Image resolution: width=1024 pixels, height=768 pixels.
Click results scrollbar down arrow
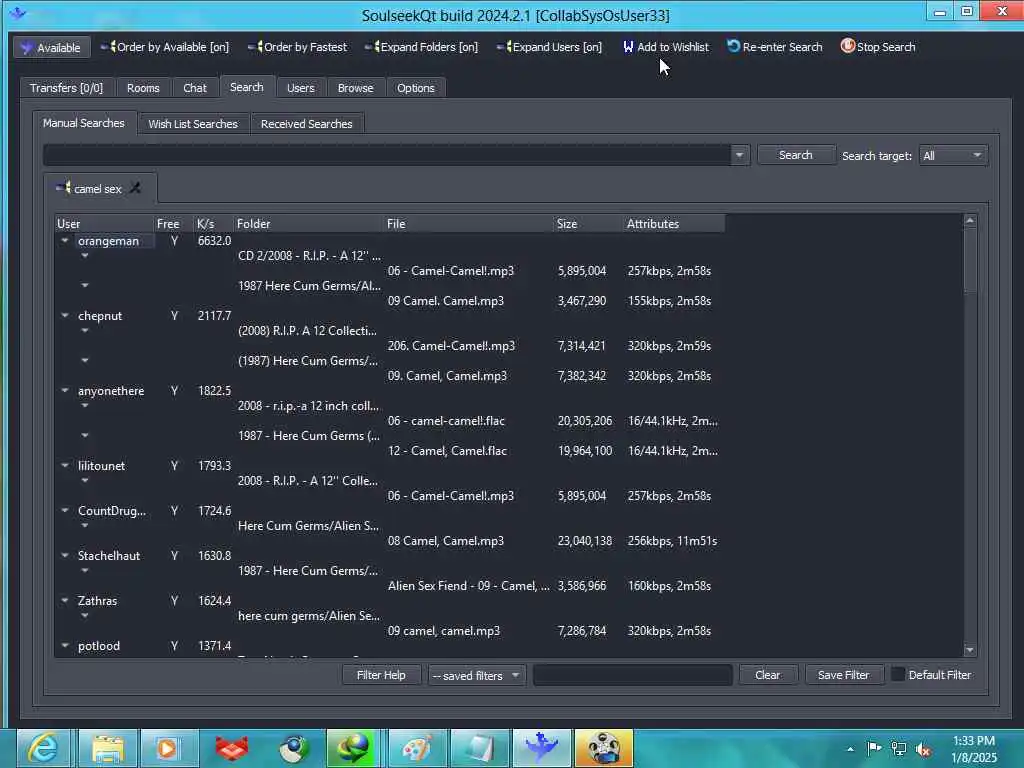click(970, 649)
